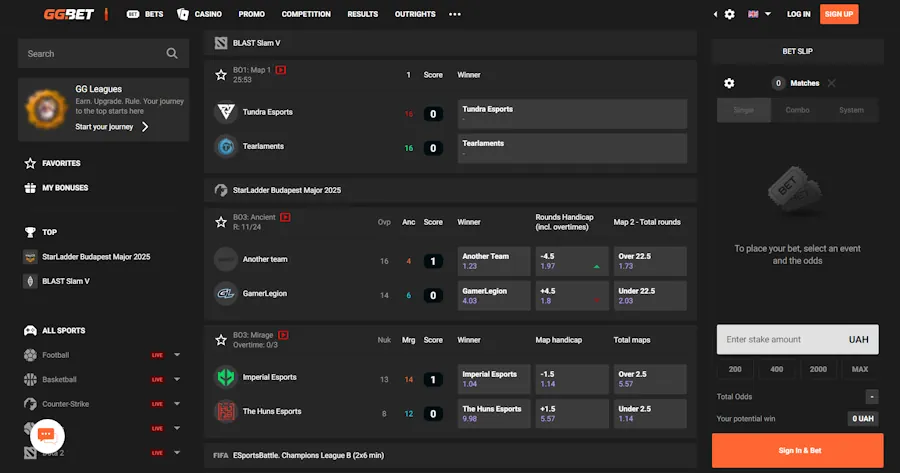Click the BLAST Slam V Dota header icon

[x=221, y=43]
